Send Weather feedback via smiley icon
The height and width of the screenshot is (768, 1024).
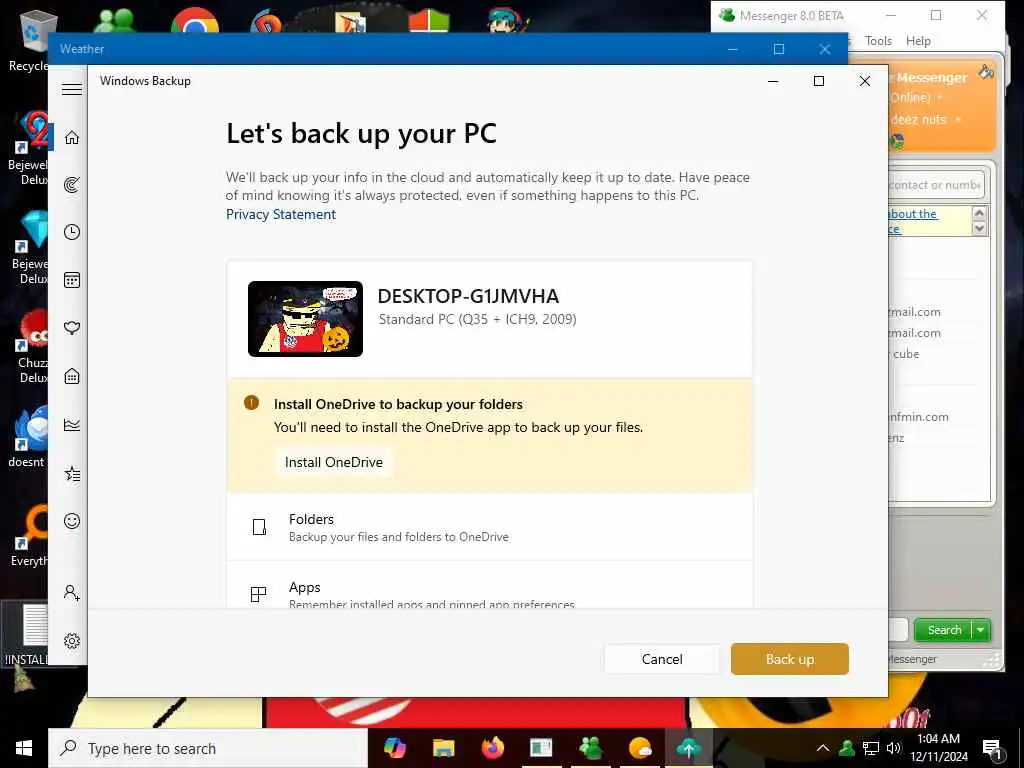click(72, 520)
